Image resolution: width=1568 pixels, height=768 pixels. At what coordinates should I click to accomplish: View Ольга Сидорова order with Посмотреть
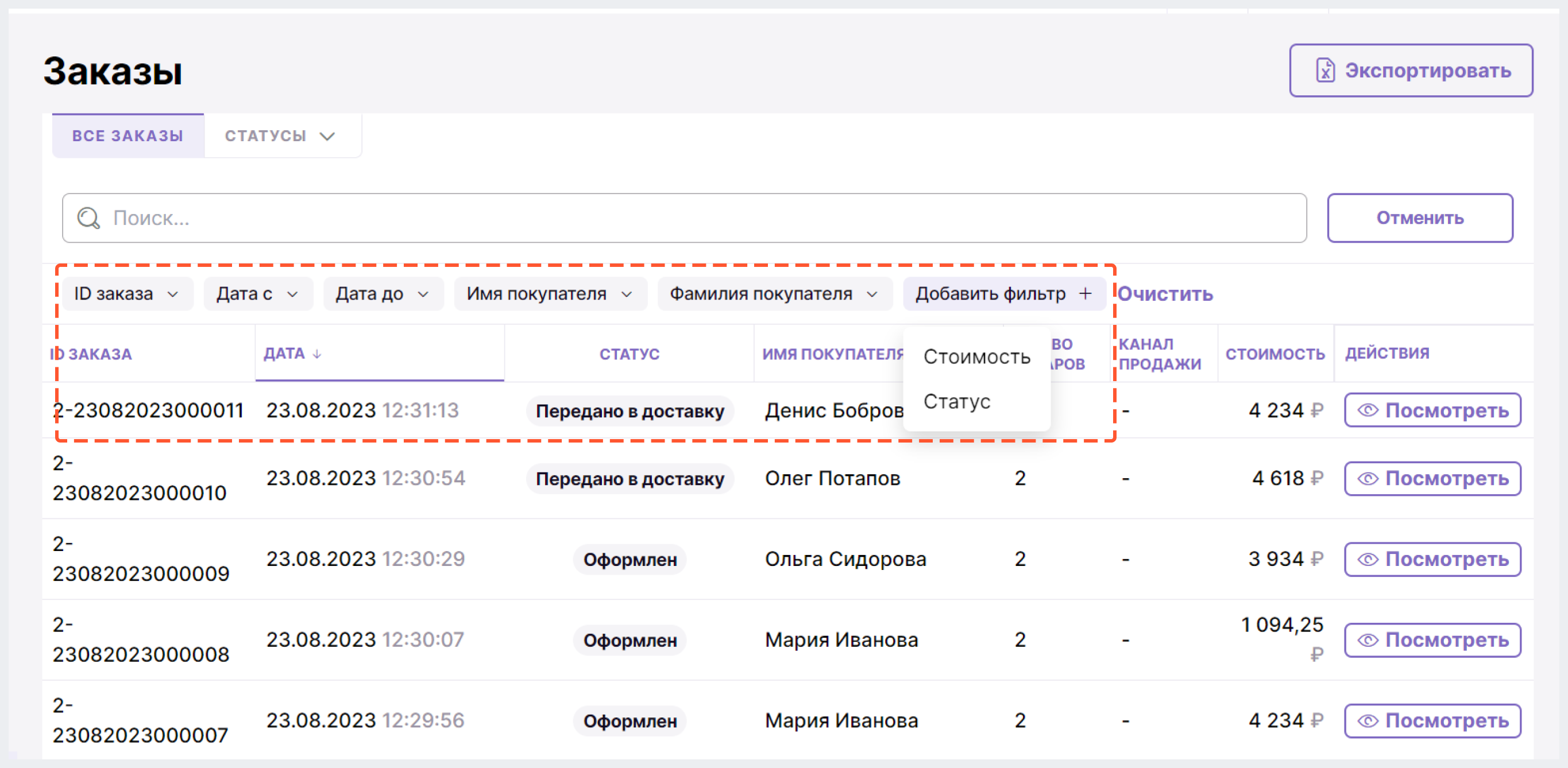click(x=1432, y=560)
